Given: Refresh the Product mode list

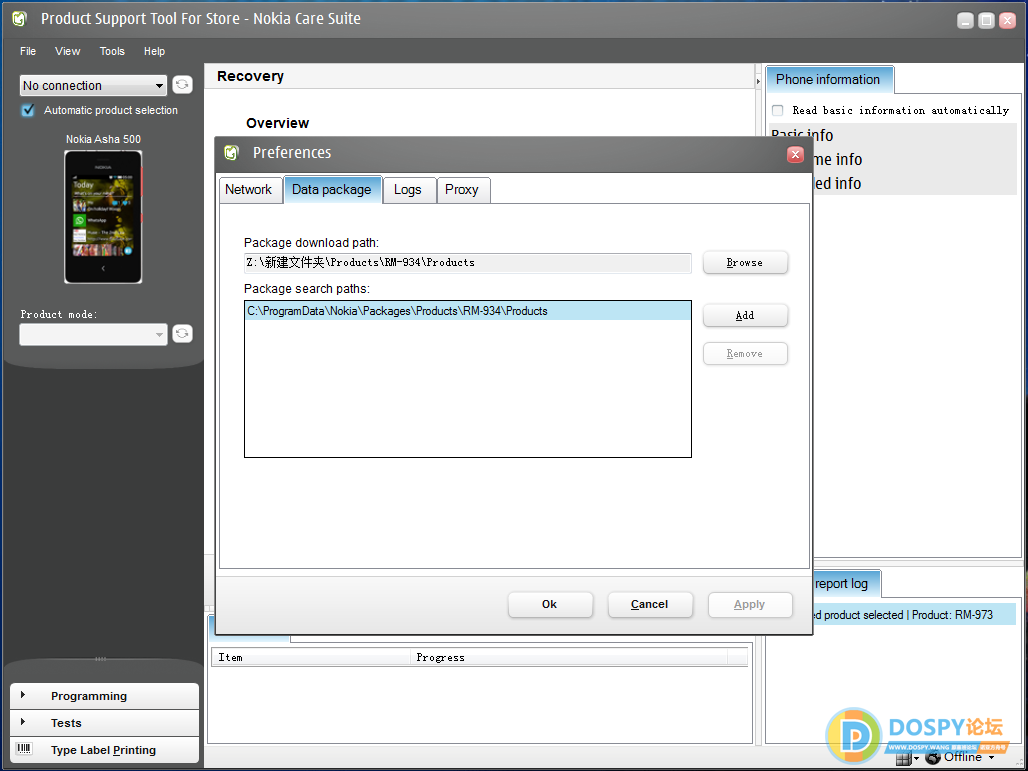Looking at the screenshot, I should [182, 334].
